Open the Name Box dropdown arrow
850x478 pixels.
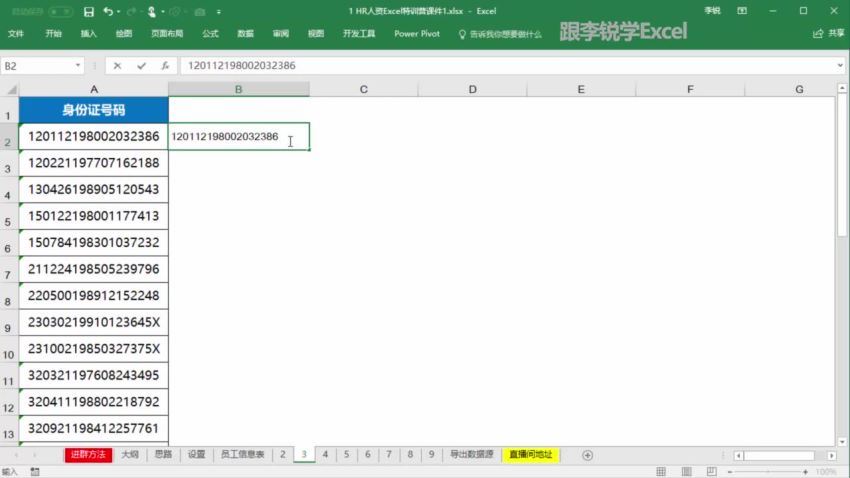point(78,66)
